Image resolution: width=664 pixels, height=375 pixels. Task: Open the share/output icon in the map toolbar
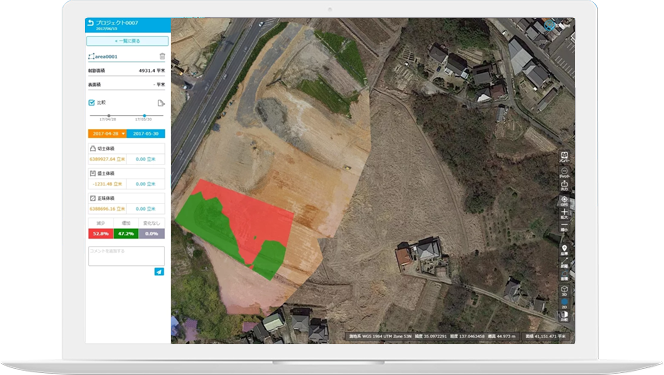coord(564,185)
